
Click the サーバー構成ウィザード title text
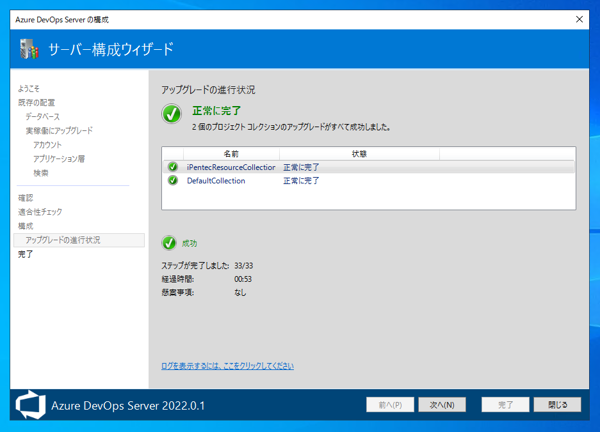click(111, 49)
